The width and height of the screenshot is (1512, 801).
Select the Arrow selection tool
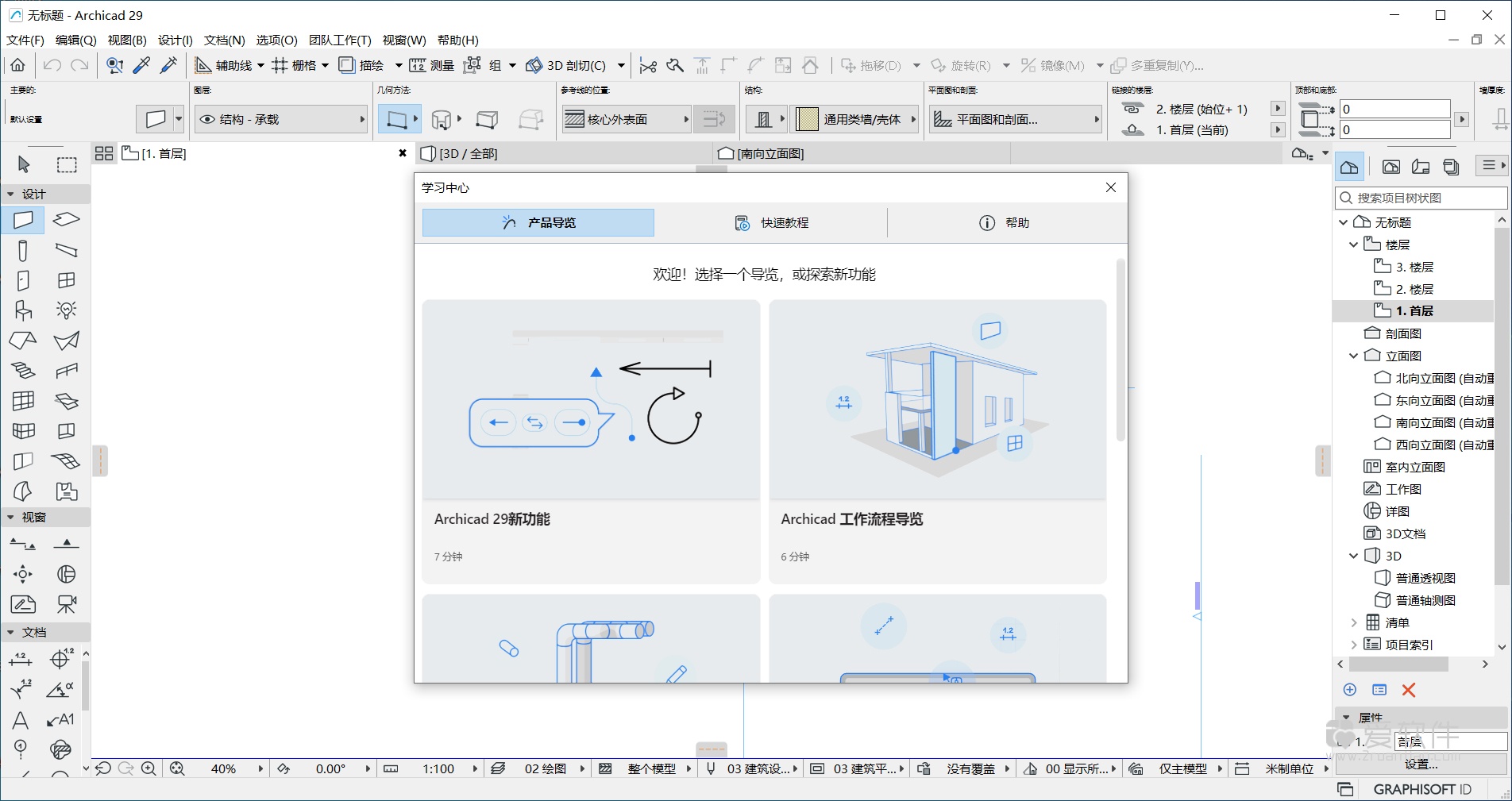pos(23,164)
